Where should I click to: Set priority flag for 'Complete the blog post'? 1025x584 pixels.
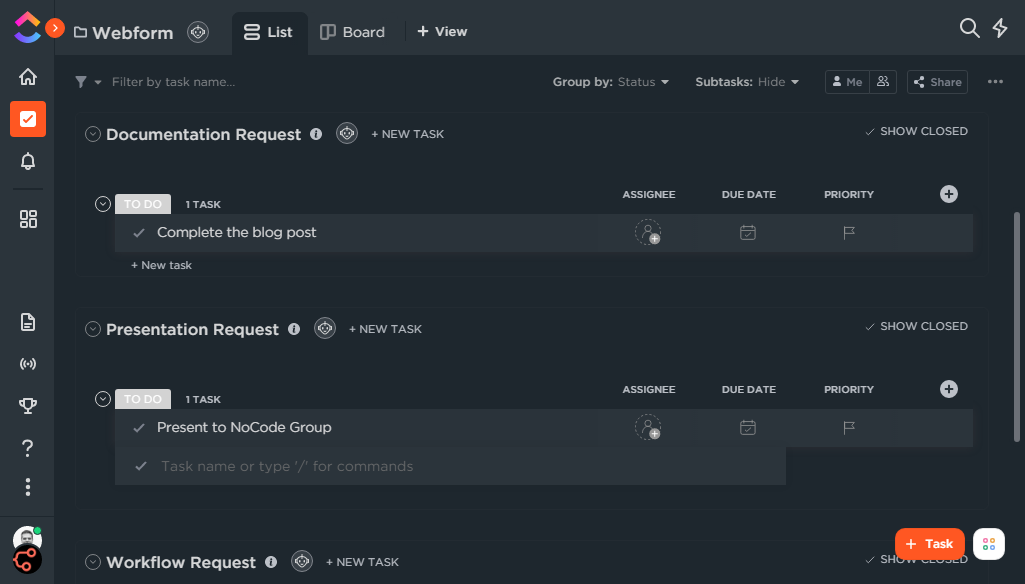[x=849, y=233]
